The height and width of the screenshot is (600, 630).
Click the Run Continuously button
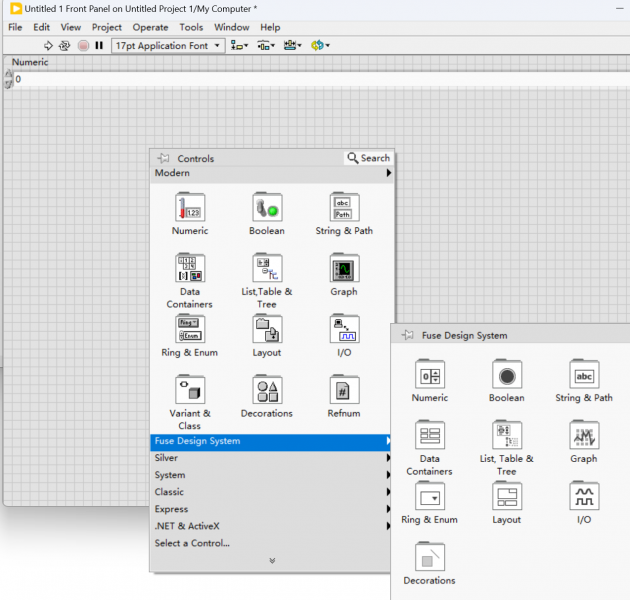64,45
